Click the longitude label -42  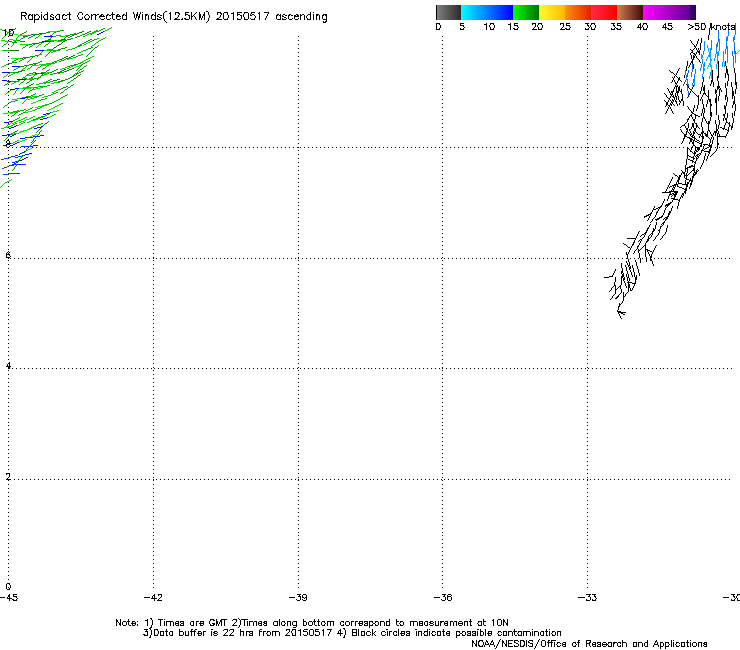[x=153, y=598]
